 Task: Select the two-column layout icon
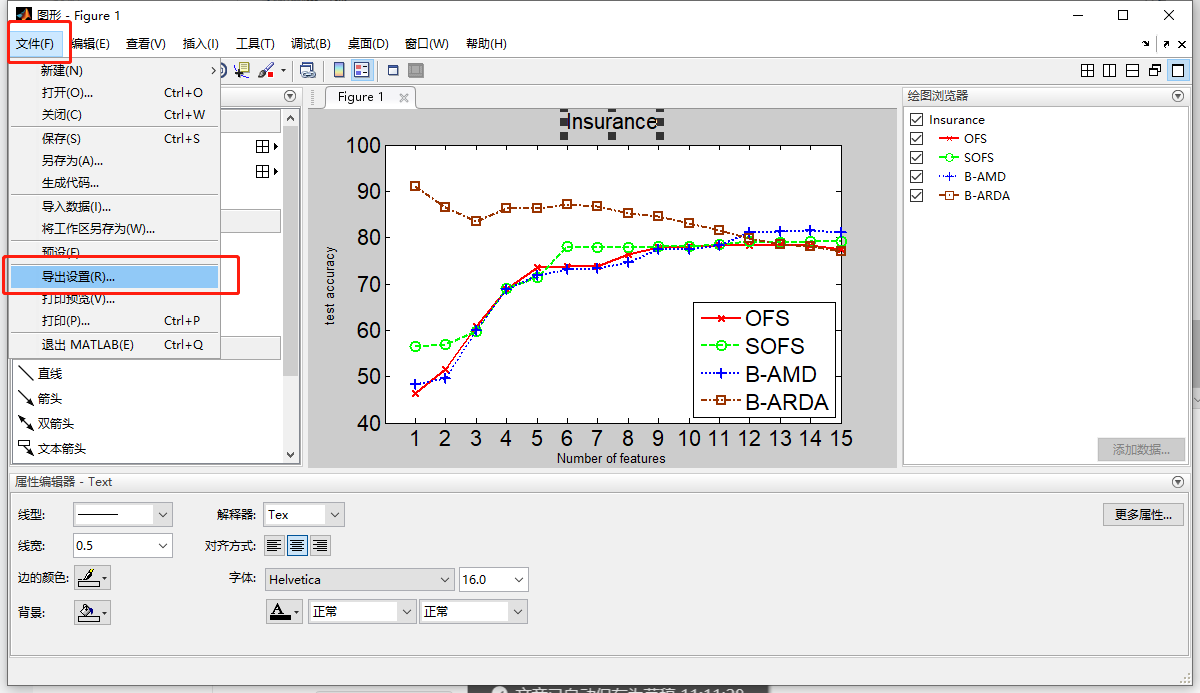(x=1110, y=70)
